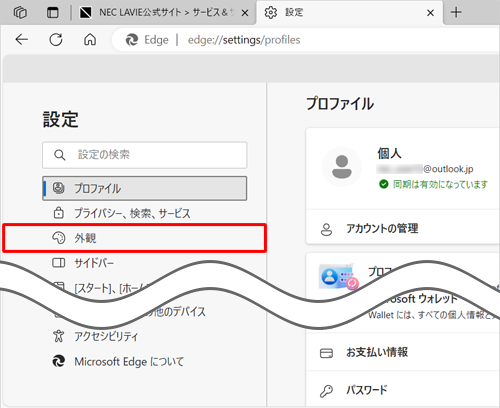Click the key icon beside パスワード
Image resolution: width=500 pixels, height=408 pixels.
pyautogui.click(x=326, y=391)
